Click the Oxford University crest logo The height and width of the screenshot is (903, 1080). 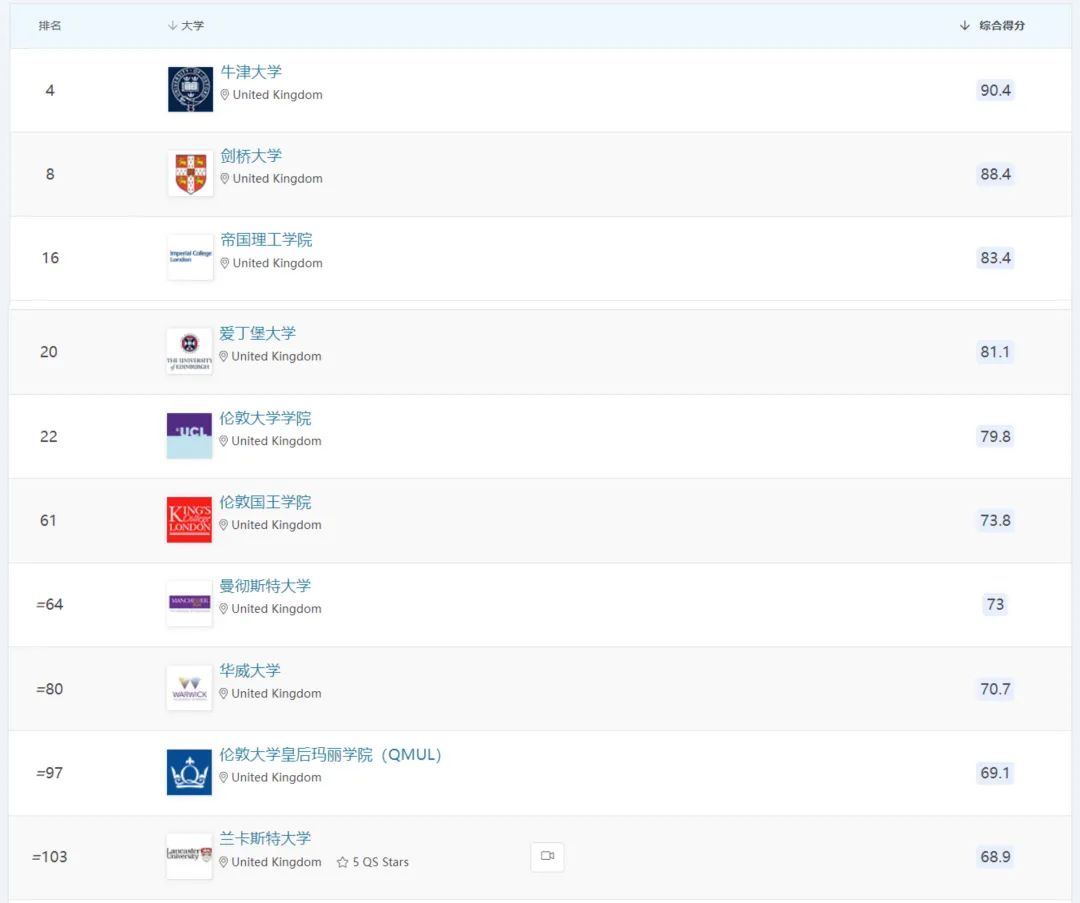point(190,90)
